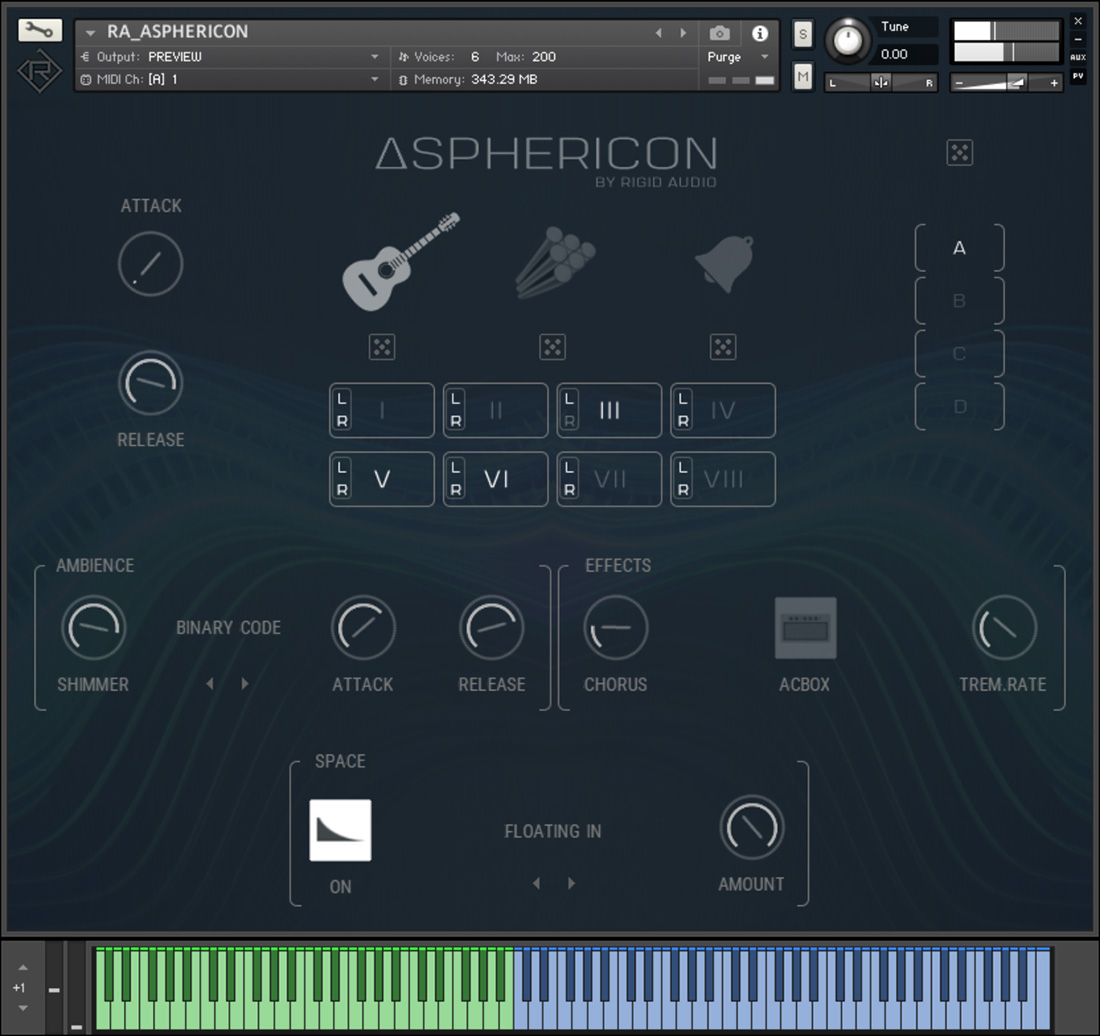Solo the instrument with S button

pos(803,34)
